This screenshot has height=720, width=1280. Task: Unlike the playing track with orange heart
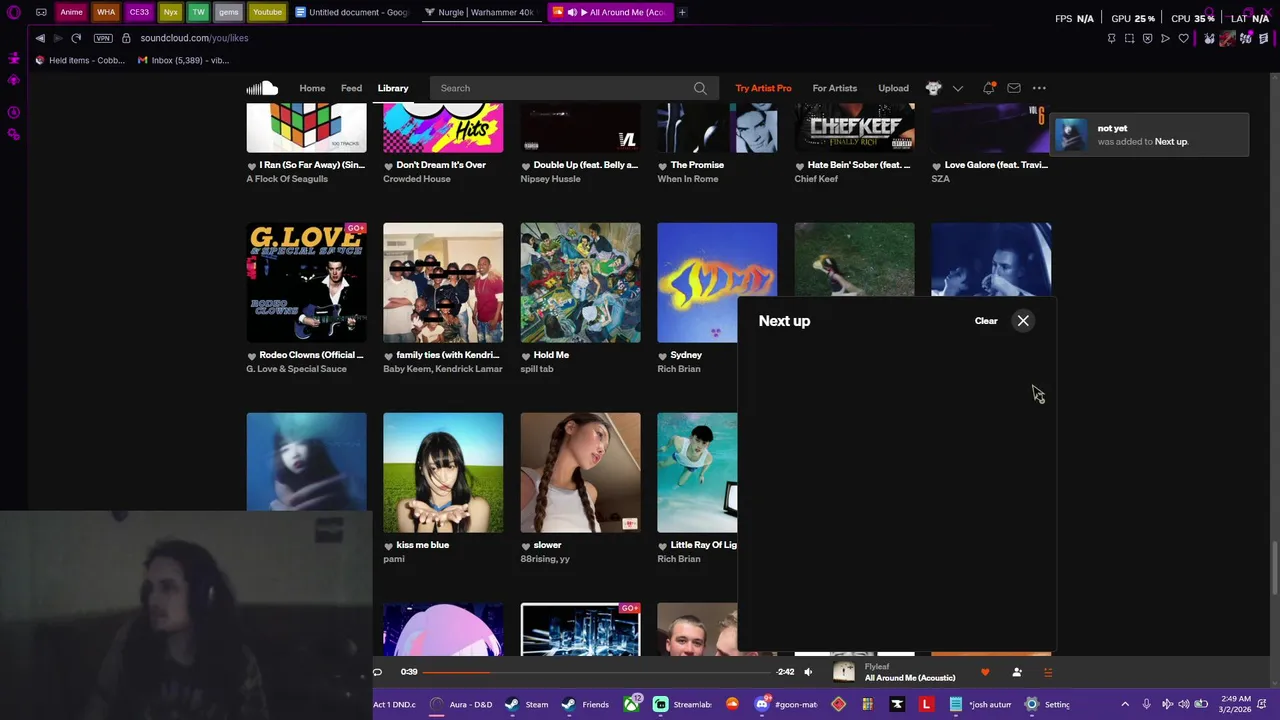[985, 672]
